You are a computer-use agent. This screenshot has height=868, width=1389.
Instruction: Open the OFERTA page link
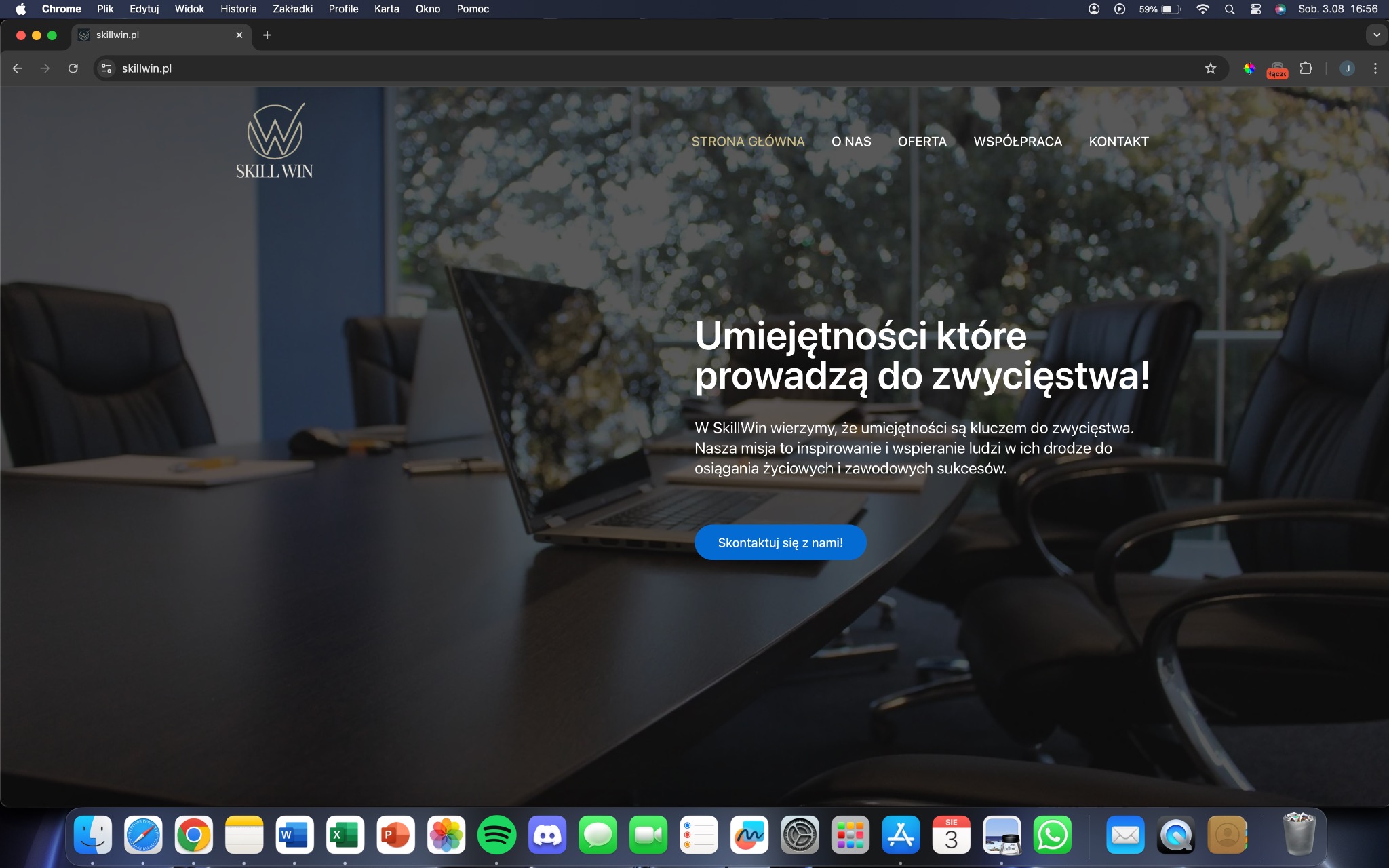click(x=922, y=141)
